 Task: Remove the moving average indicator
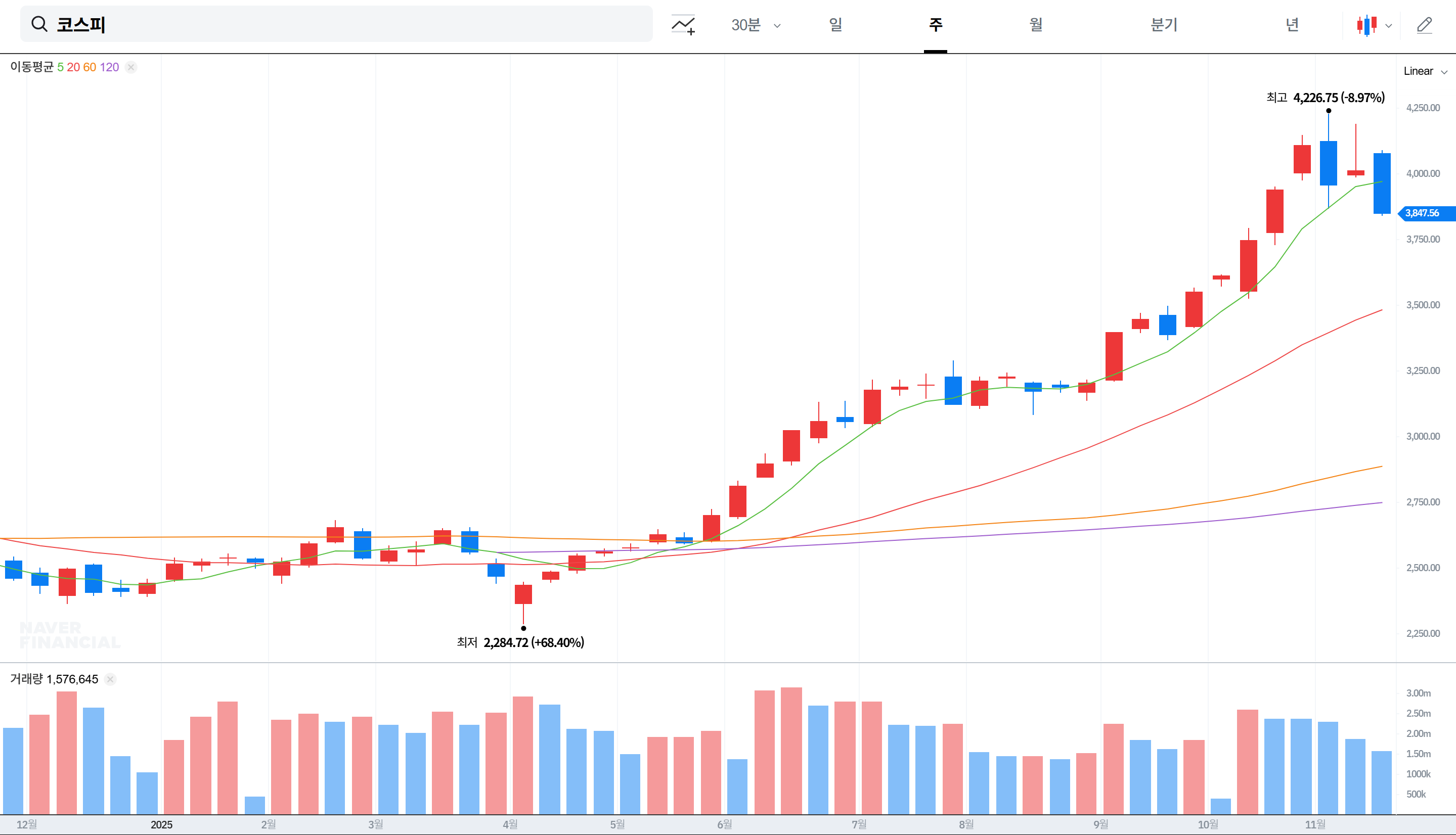pyautogui.click(x=131, y=67)
